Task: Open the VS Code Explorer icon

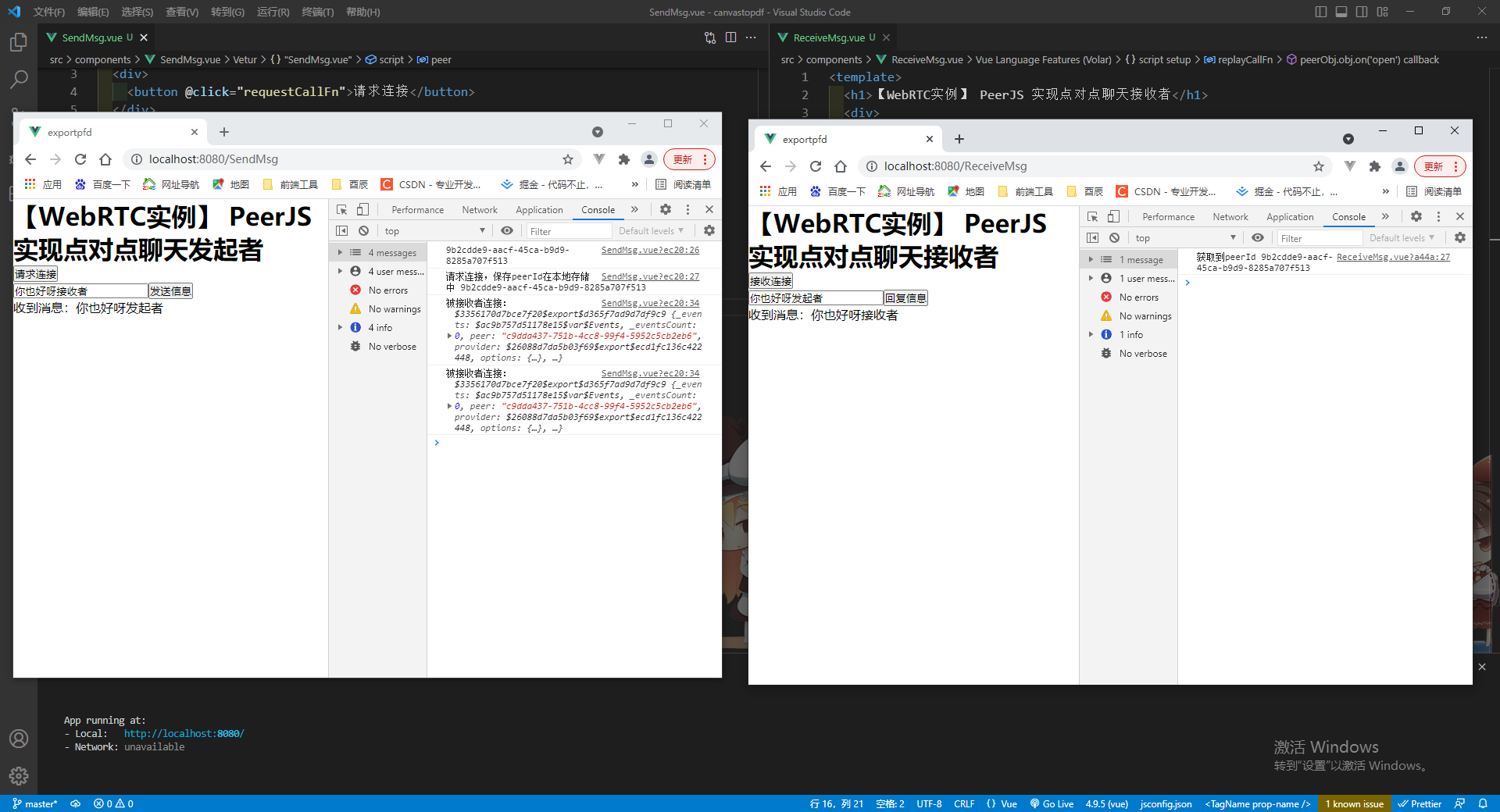Action: (19, 42)
